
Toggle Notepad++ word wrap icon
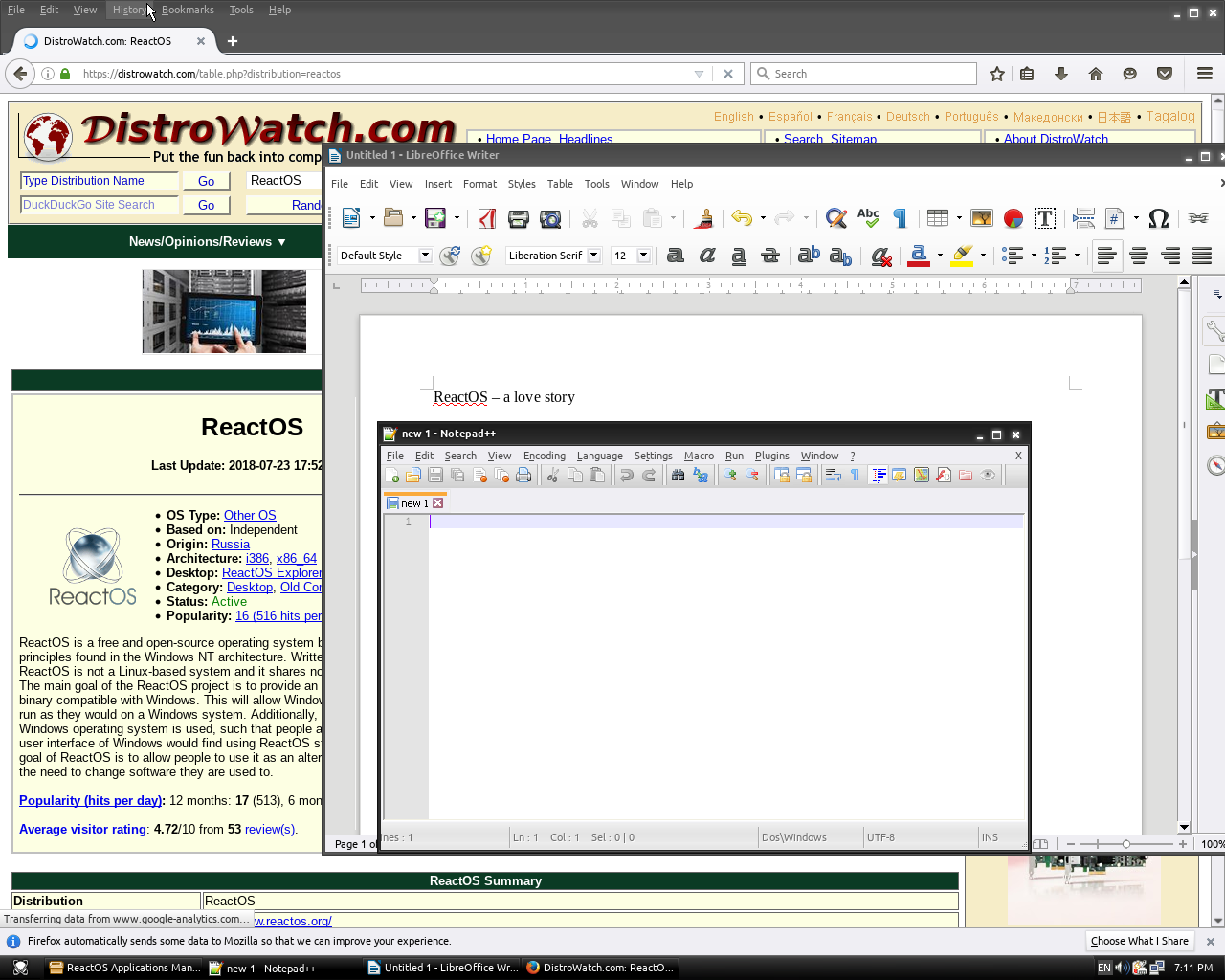[834, 475]
